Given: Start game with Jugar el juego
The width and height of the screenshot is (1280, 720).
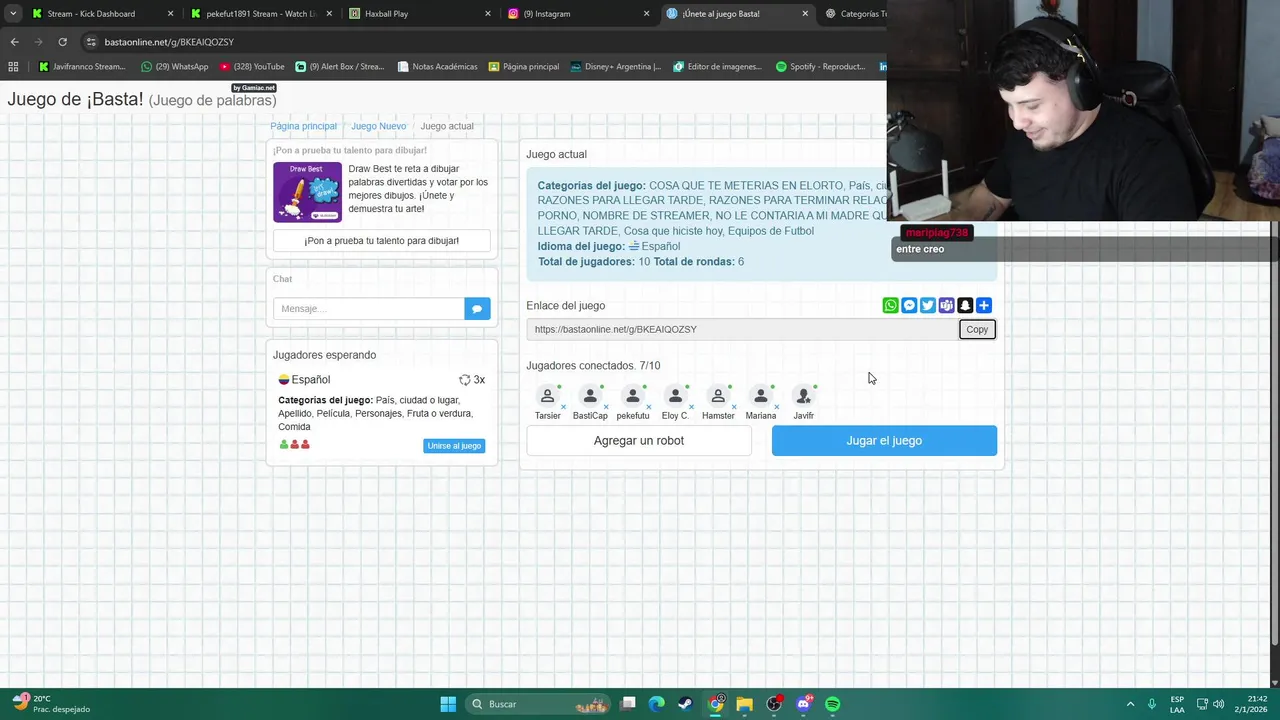Looking at the screenshot, I should (x=884, y=441).
